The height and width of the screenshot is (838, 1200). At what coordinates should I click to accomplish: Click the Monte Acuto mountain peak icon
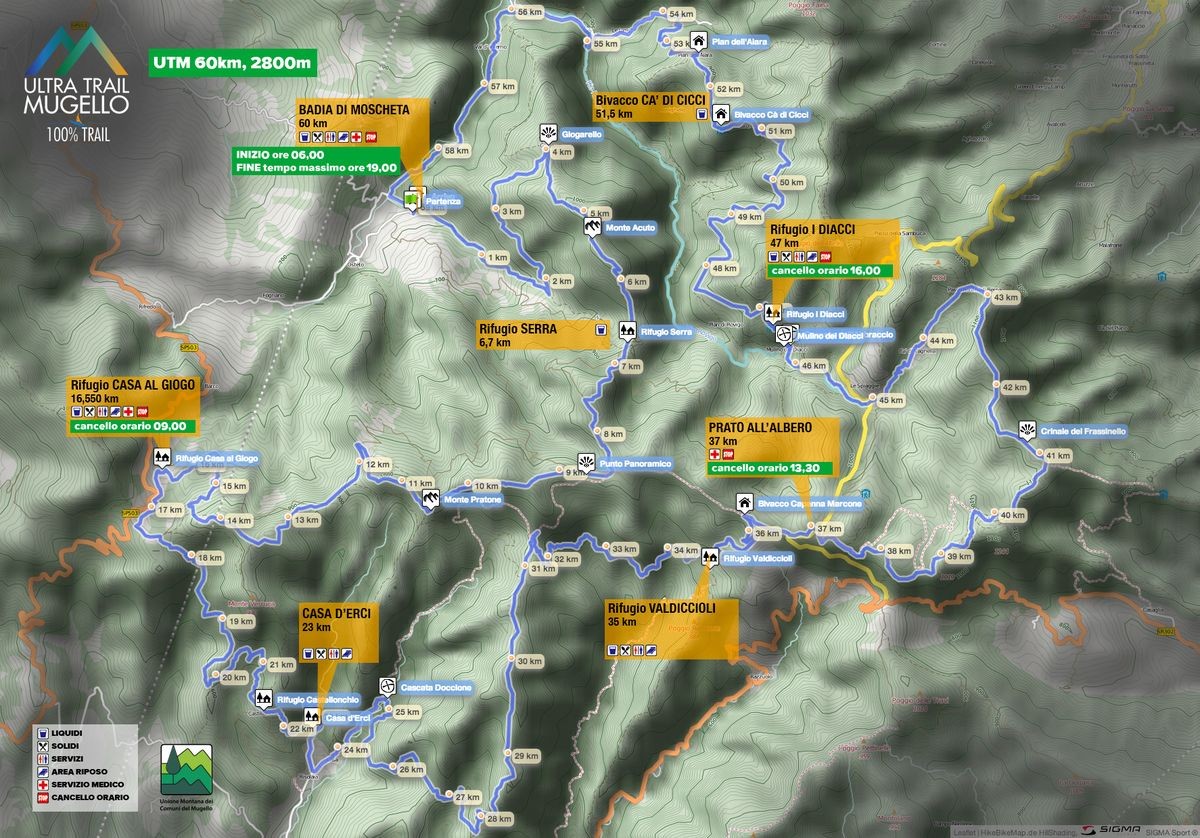[x=592, y=228]
